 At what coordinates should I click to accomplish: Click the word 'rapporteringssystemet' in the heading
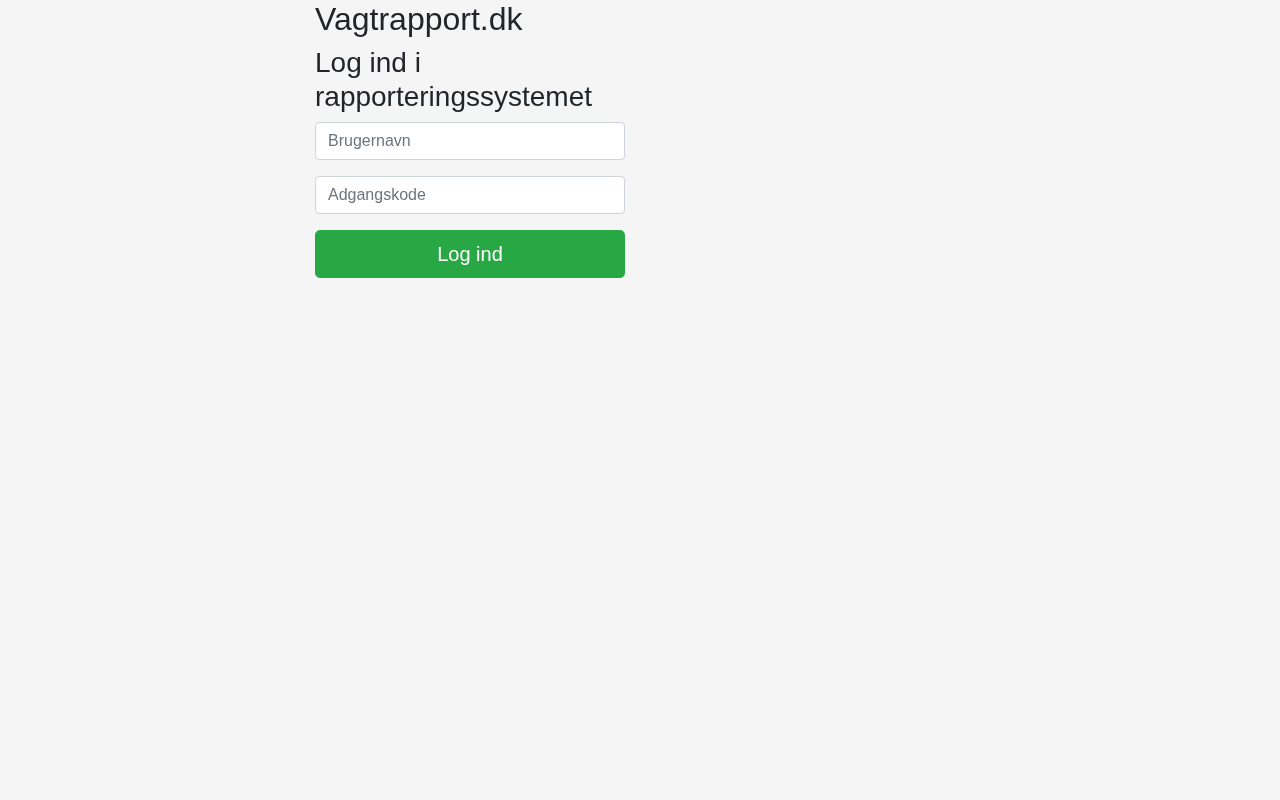(453, 97)
